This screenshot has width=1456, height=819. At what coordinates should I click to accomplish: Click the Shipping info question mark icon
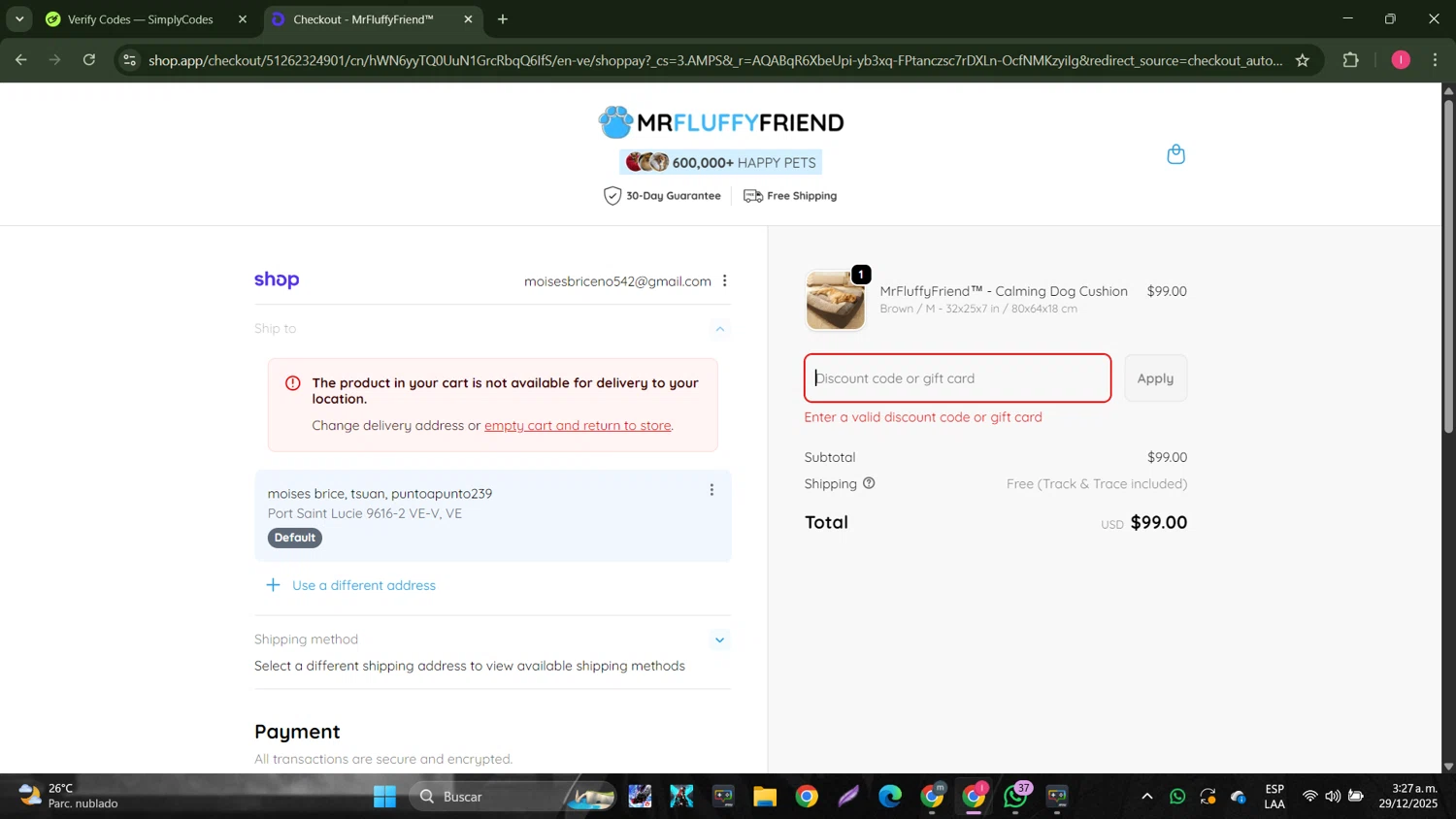coord(869,483)
